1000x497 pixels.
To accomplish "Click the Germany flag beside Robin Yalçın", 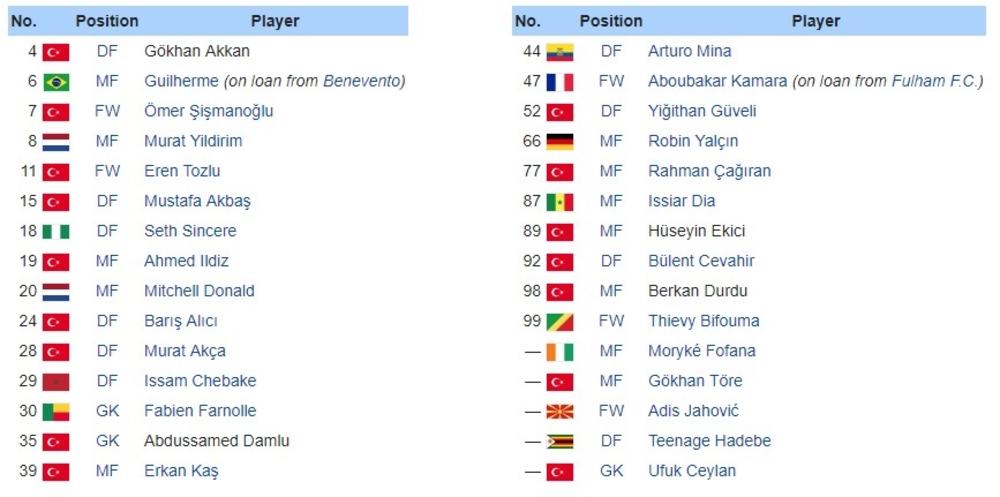I will (x=560, y=142).
